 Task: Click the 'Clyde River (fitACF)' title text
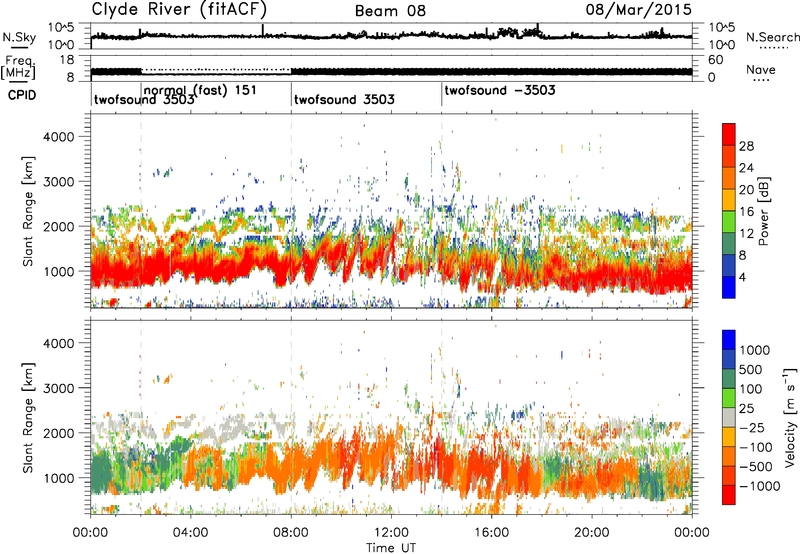[x=179, y=10]
